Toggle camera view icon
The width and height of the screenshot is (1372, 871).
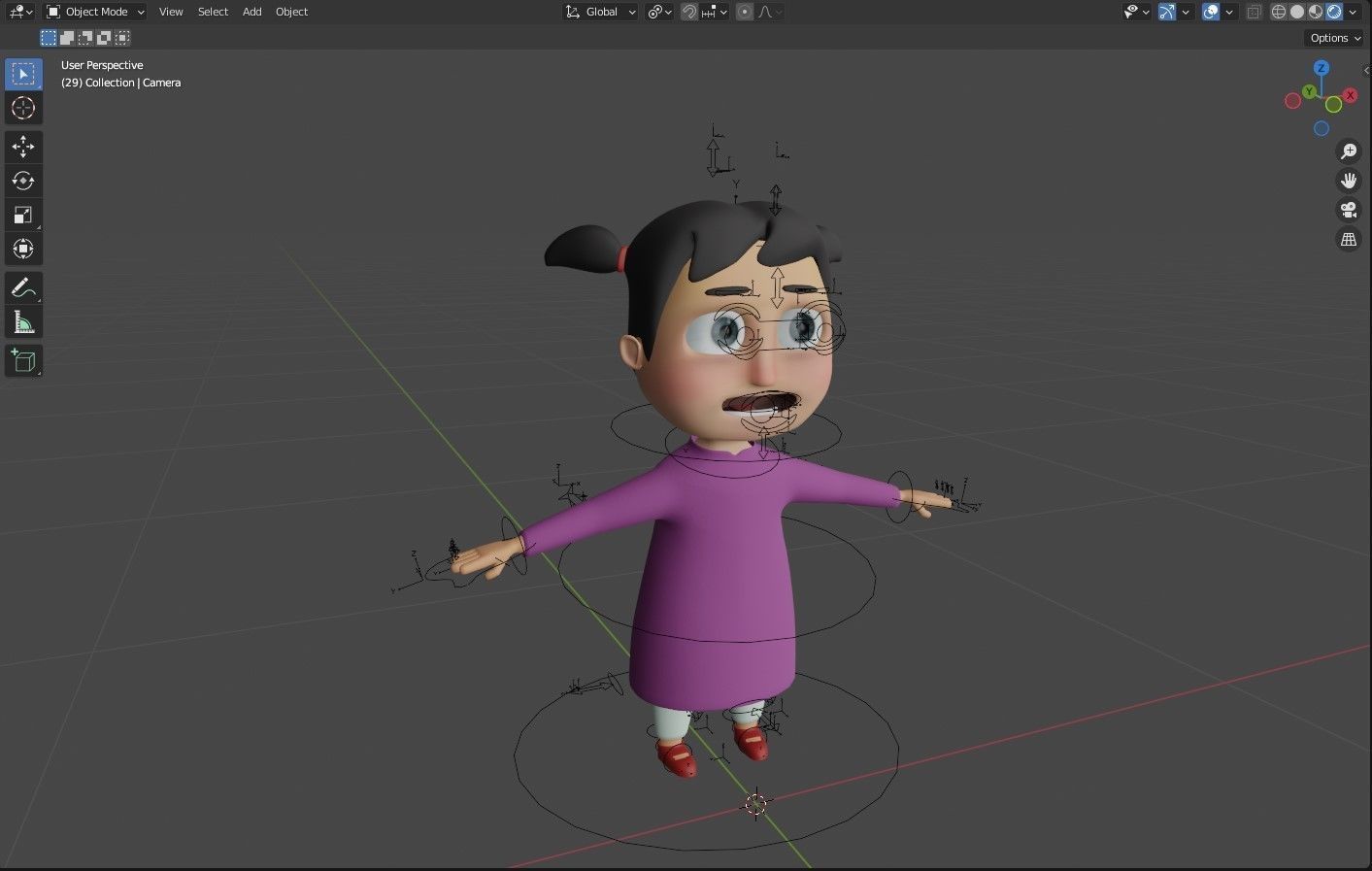tap(1349, 210)
